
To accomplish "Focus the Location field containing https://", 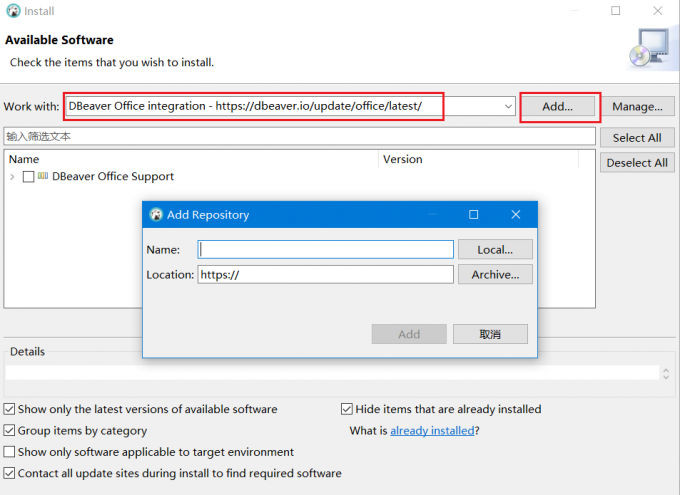I will tap(326, 274).
